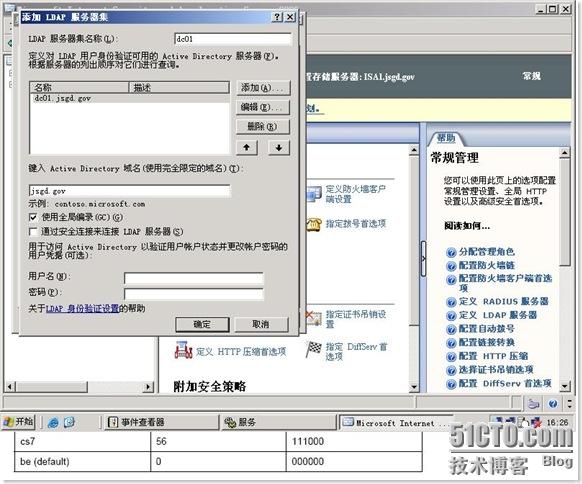Open help topic 配置 HTTP 压缩

point(493,356)
